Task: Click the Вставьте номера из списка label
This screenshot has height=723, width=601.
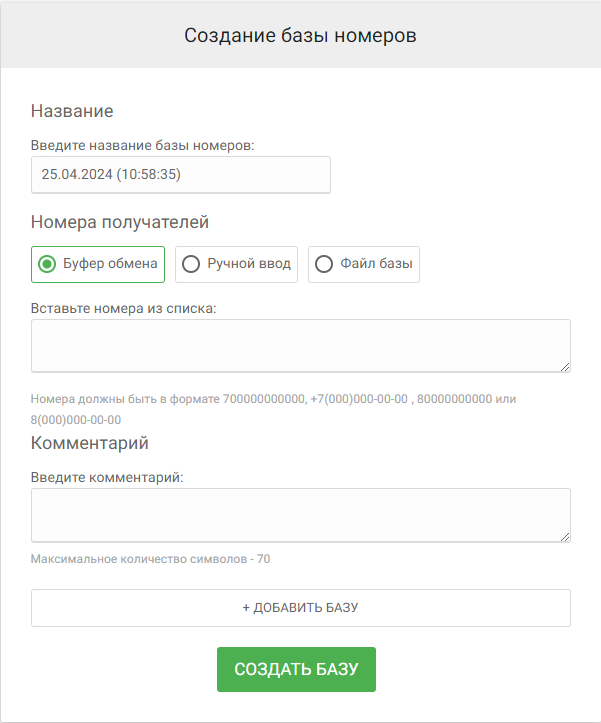Action: (124, 308)
